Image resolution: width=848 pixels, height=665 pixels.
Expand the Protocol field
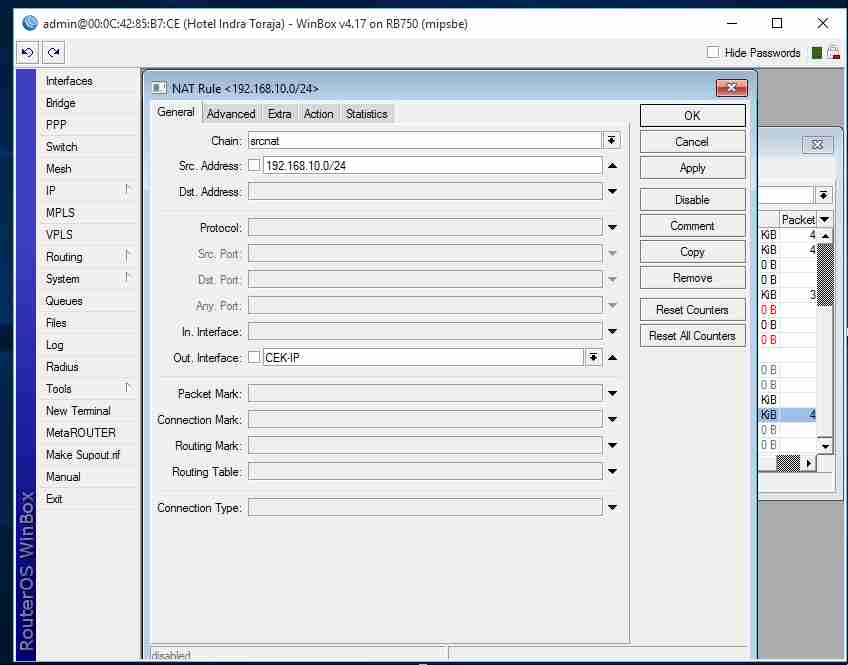(612, 228)
